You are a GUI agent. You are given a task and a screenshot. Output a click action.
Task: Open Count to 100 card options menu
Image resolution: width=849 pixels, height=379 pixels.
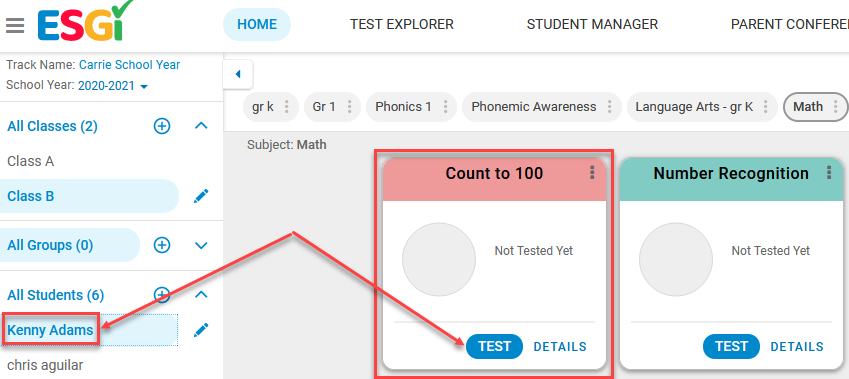[x=592, y=173]
